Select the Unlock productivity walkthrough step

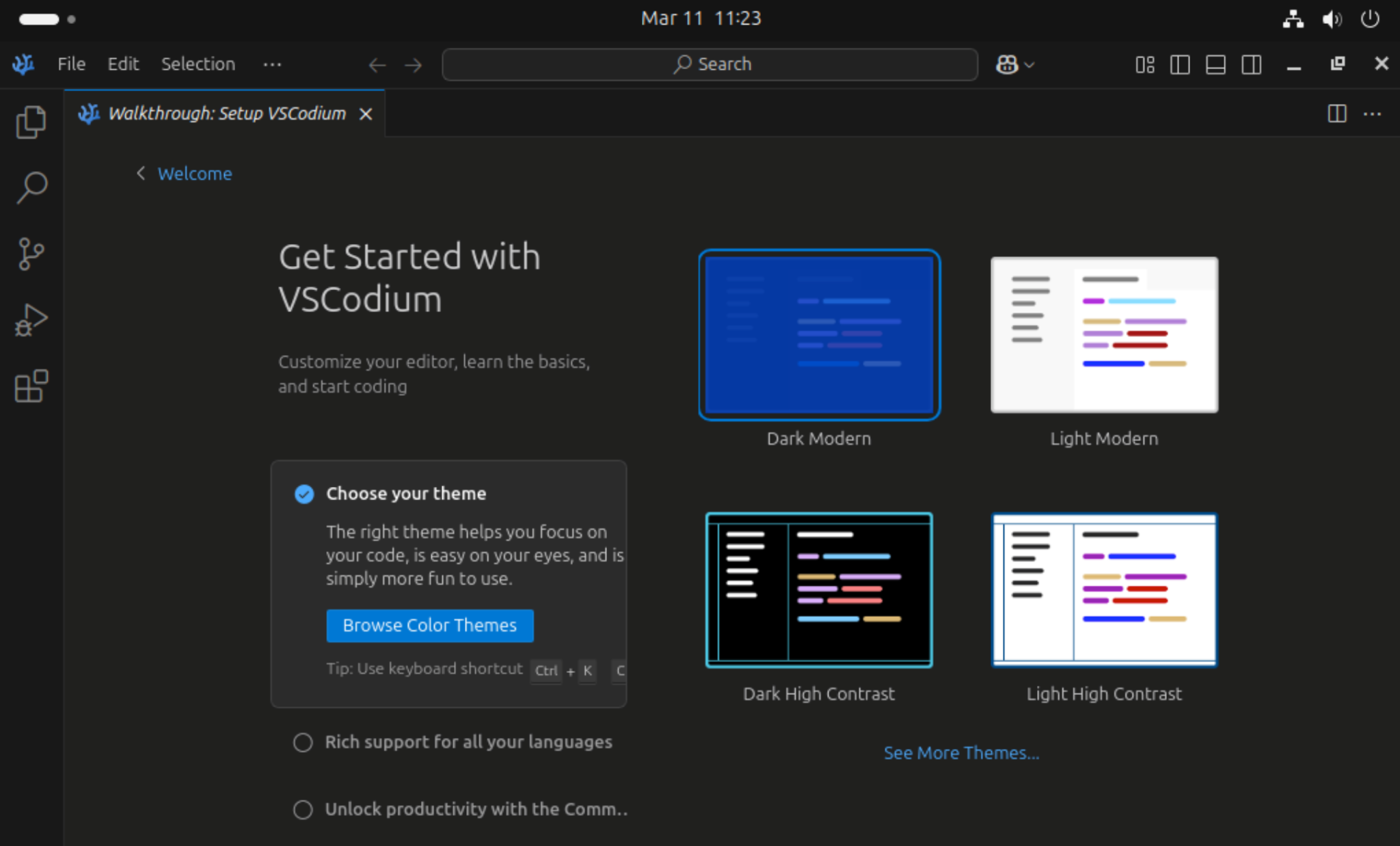coord(475,809)
